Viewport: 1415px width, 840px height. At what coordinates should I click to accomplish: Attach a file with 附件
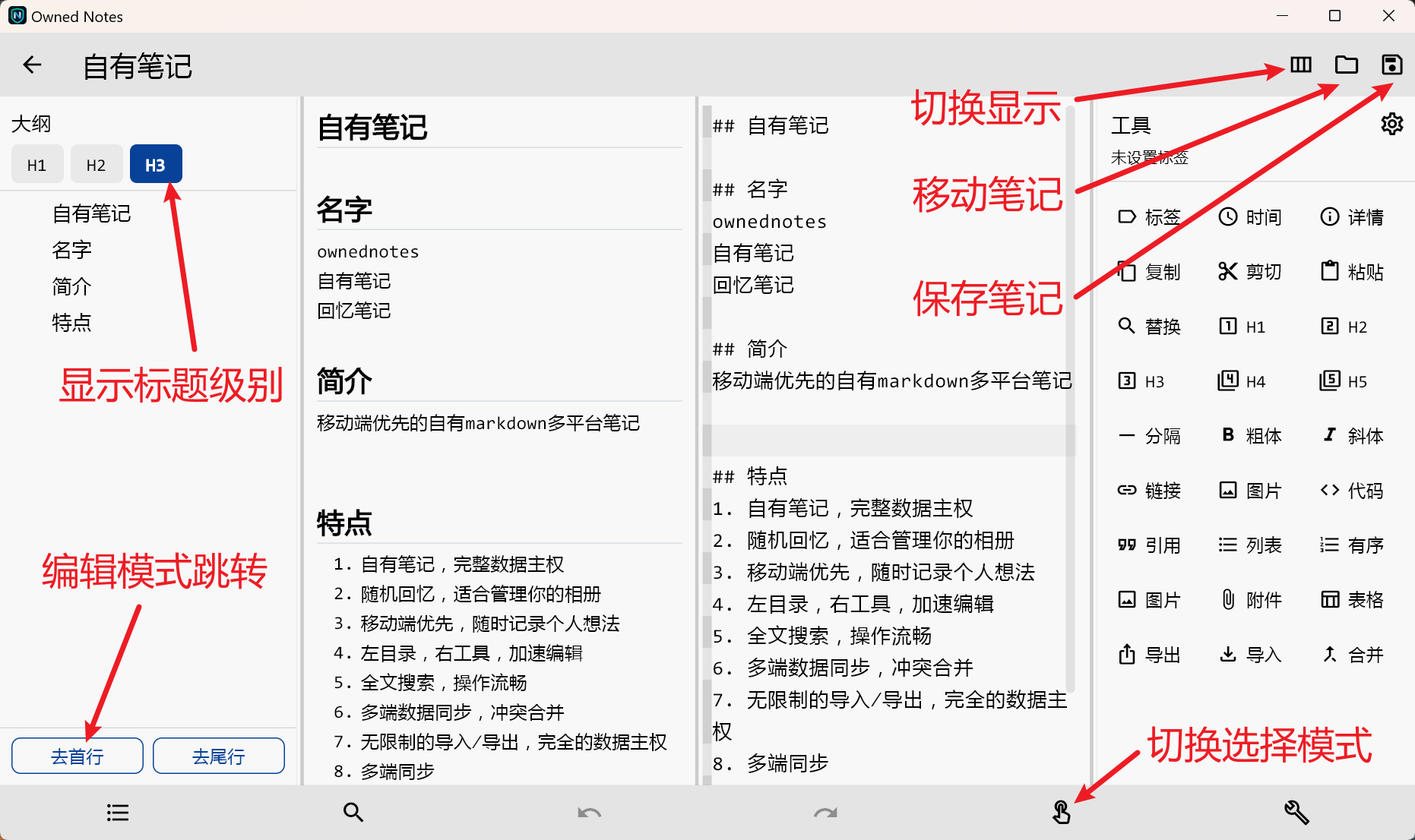(x=1250, y=600)
